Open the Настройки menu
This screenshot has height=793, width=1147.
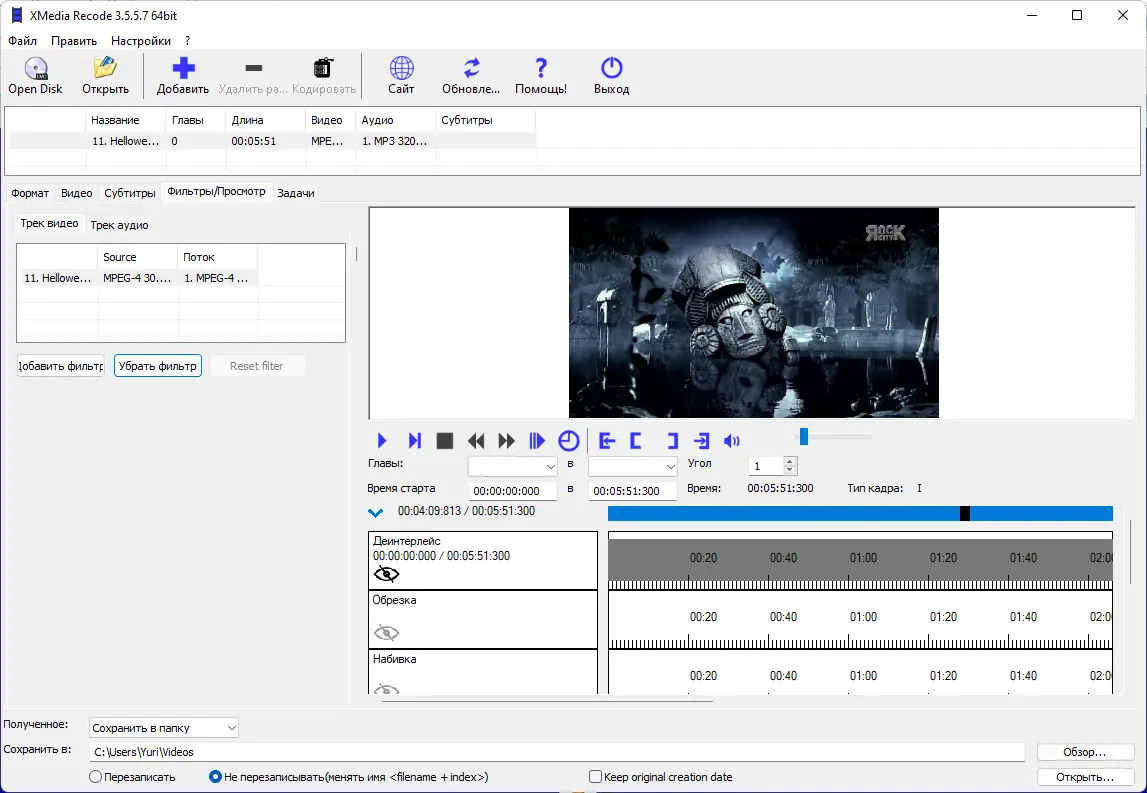(x=140, y=41)
